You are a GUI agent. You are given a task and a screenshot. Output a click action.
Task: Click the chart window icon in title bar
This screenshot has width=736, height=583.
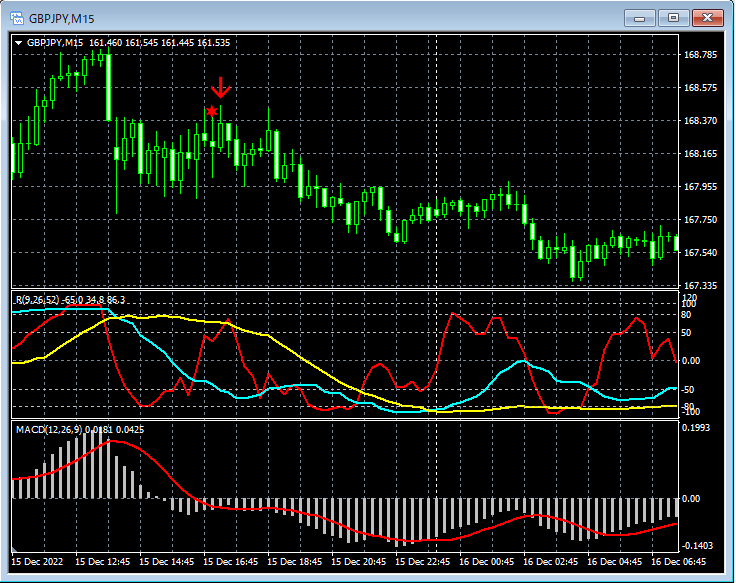point(16,18)
